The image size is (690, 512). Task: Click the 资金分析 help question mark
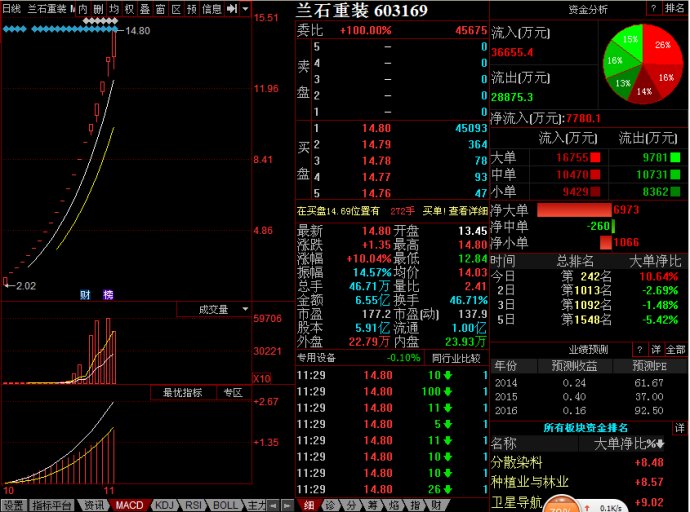pyautogui.click(x=653, y=8)
